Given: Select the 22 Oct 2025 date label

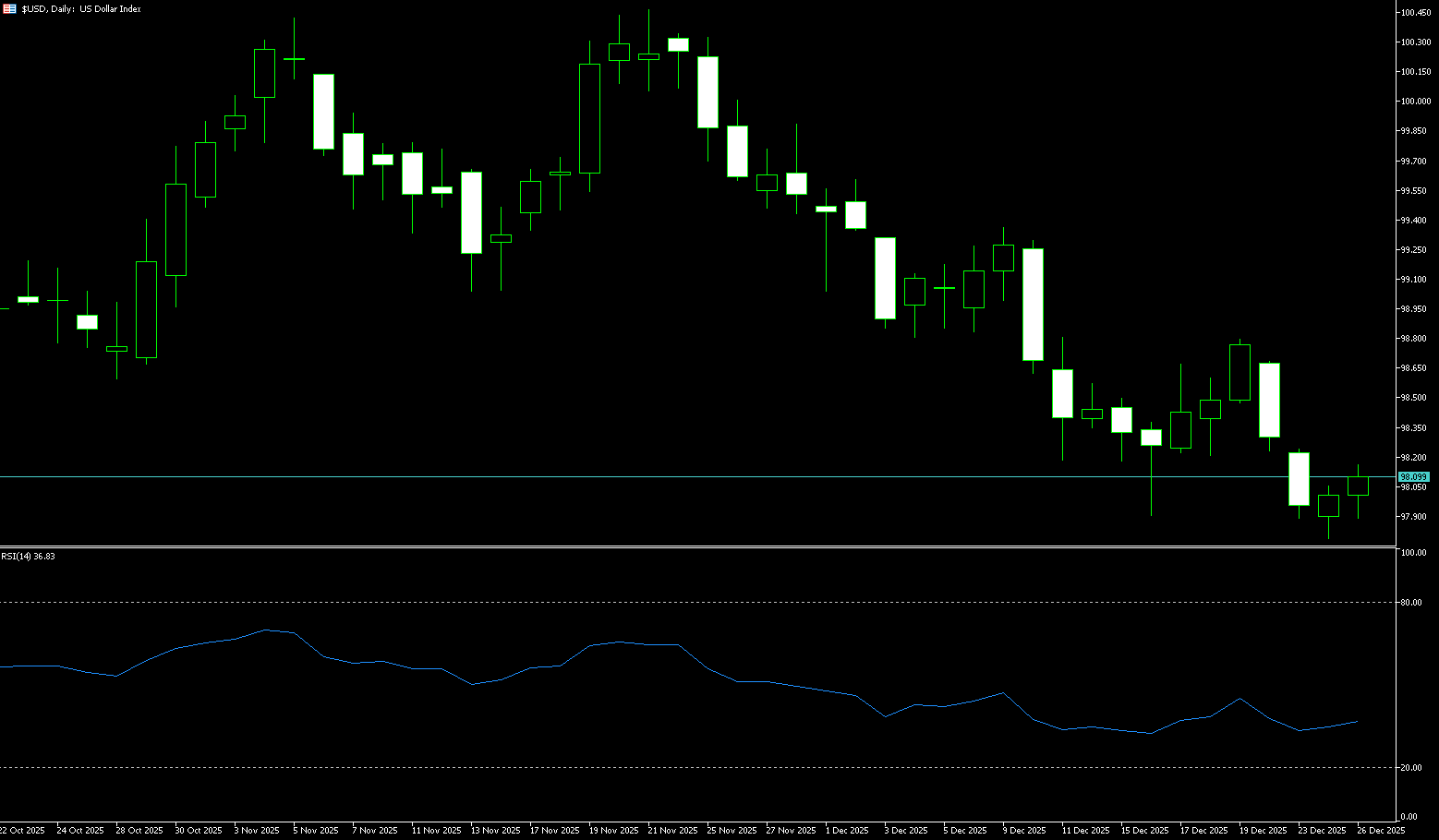Looking at the screenshot, I should [22, 831].
